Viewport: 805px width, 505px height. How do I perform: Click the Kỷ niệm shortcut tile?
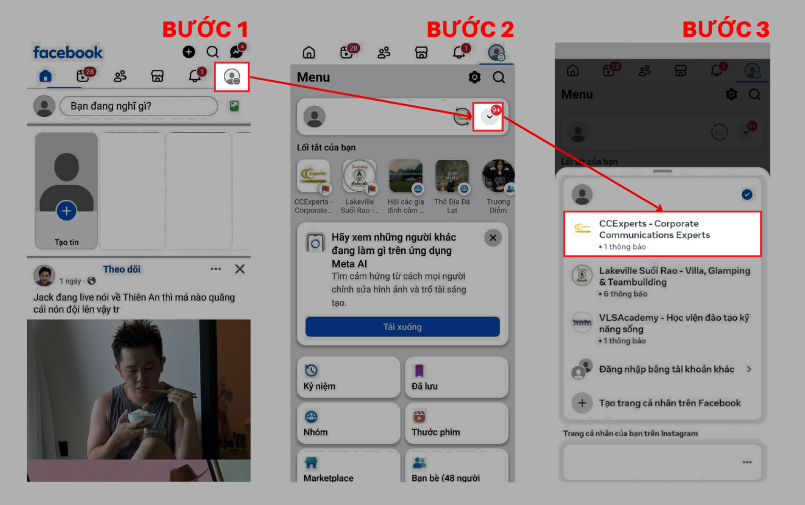coord(348,377)
